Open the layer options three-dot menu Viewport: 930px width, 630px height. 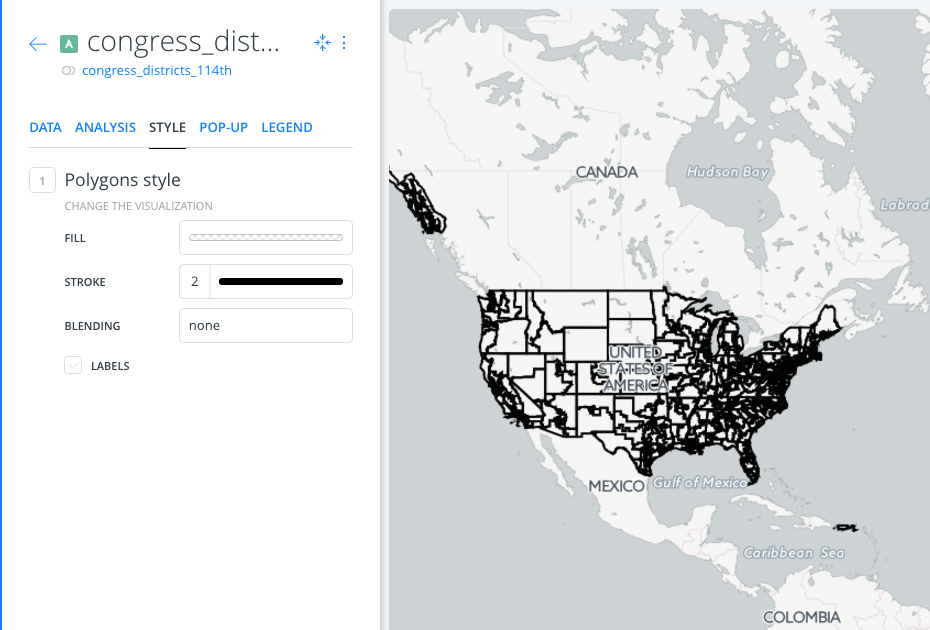[x=344, y=42]
